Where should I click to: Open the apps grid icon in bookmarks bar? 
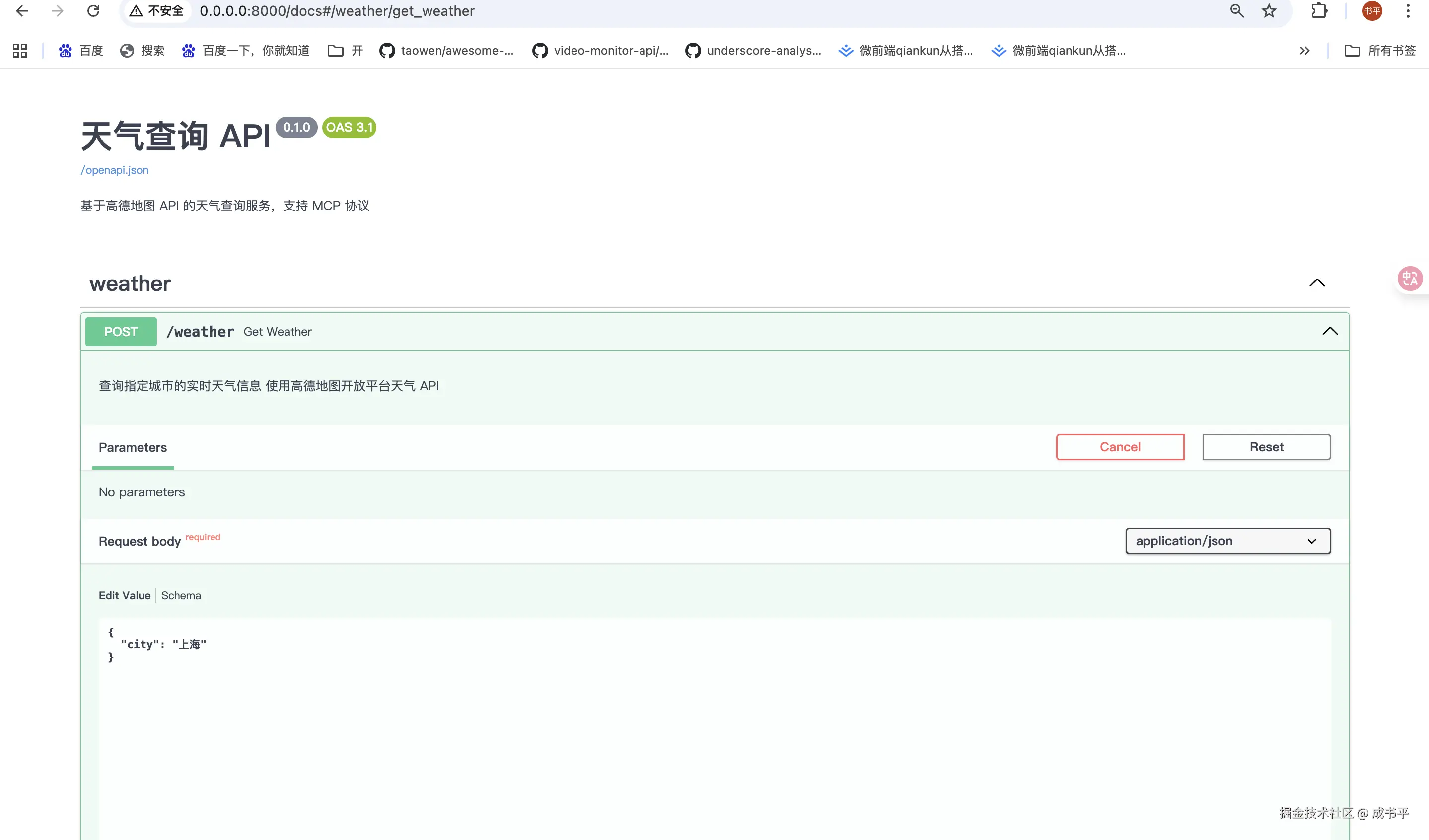[x=20, y=51]
